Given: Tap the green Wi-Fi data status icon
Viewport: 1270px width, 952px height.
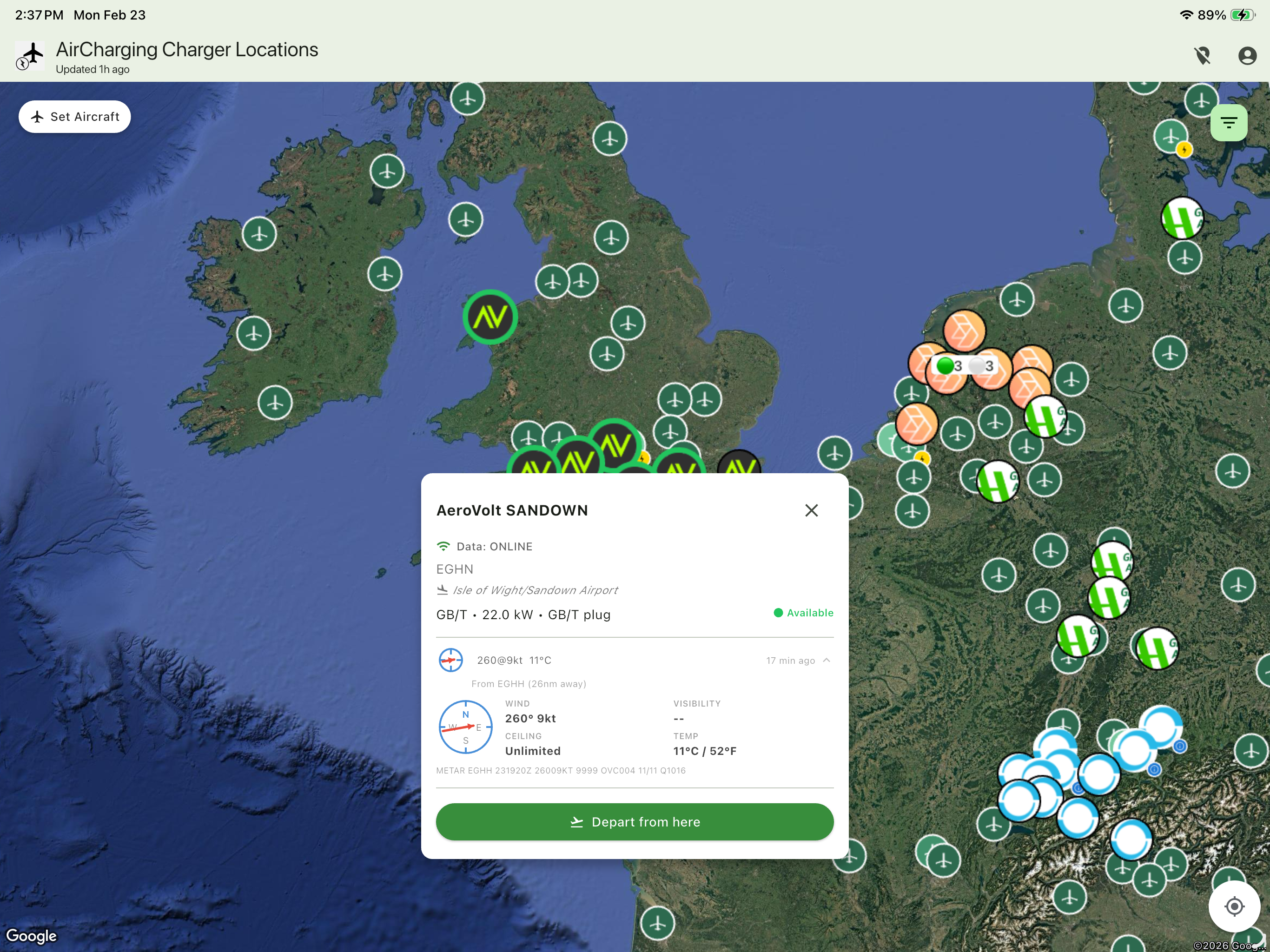Looking at the screenshot, I should point(443,546).
